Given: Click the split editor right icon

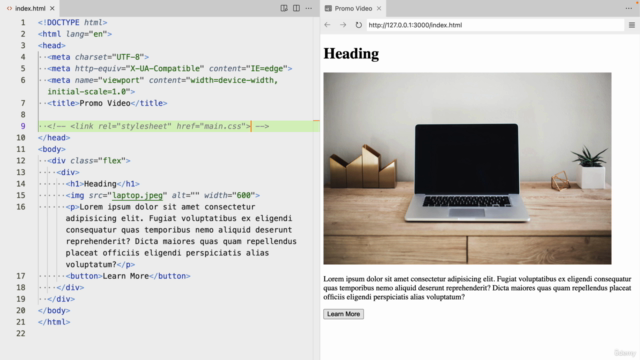Looking at the screenshot, I should pos(296,8).
